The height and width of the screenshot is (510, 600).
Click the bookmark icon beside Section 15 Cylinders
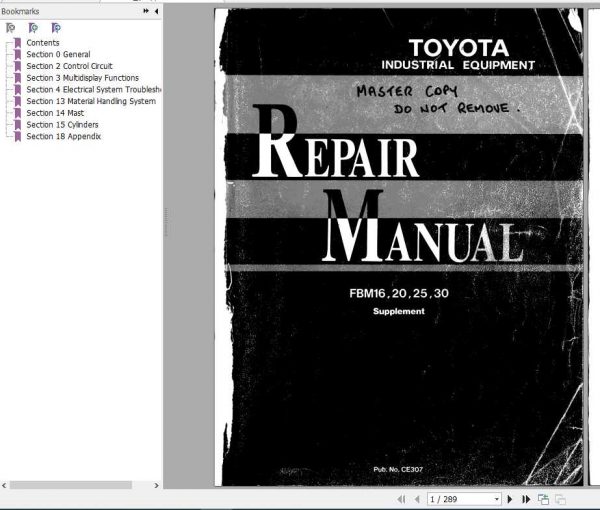(17, 125)
